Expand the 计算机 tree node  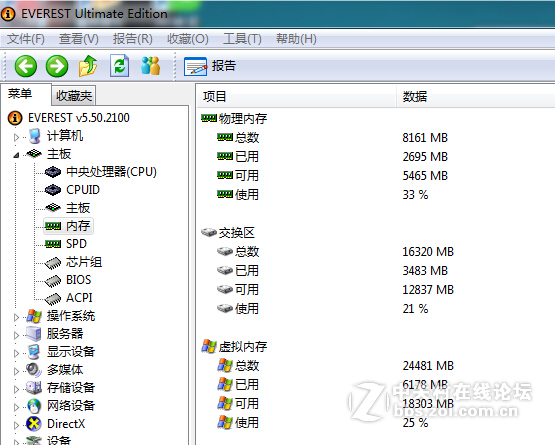click(x=16, y=137)
